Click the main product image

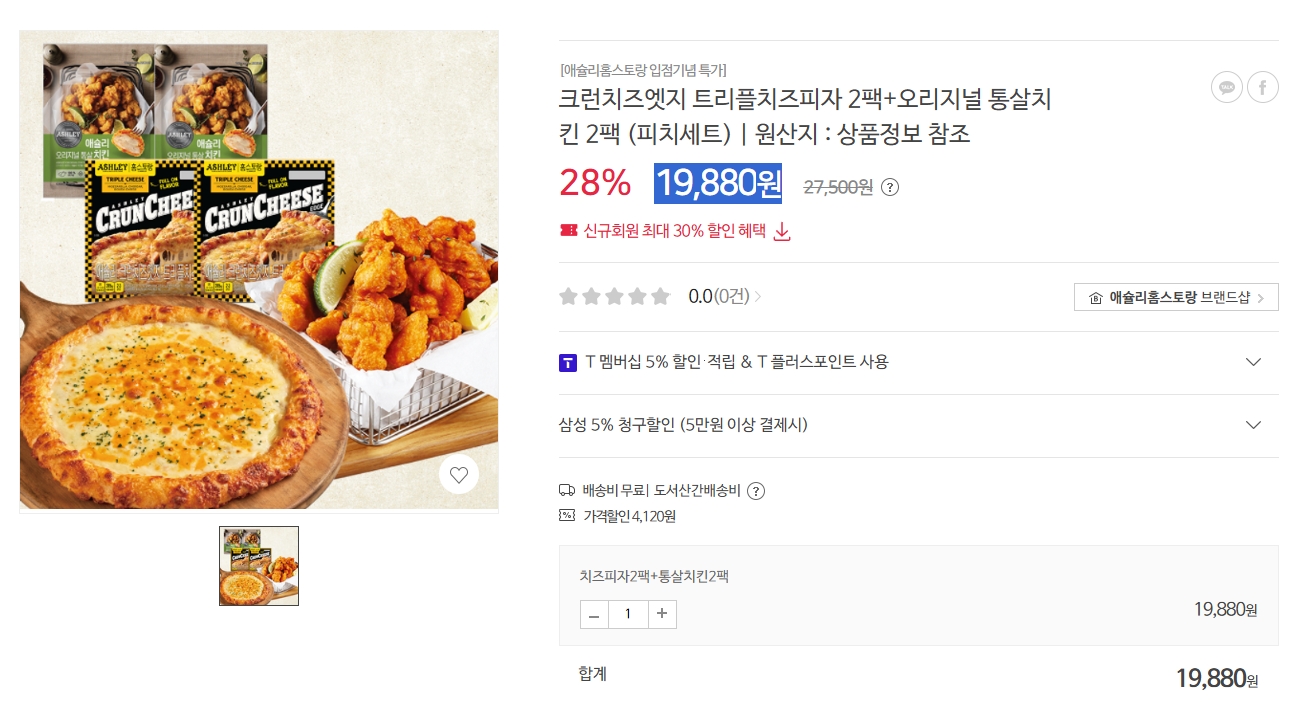[x=259, y=270]
